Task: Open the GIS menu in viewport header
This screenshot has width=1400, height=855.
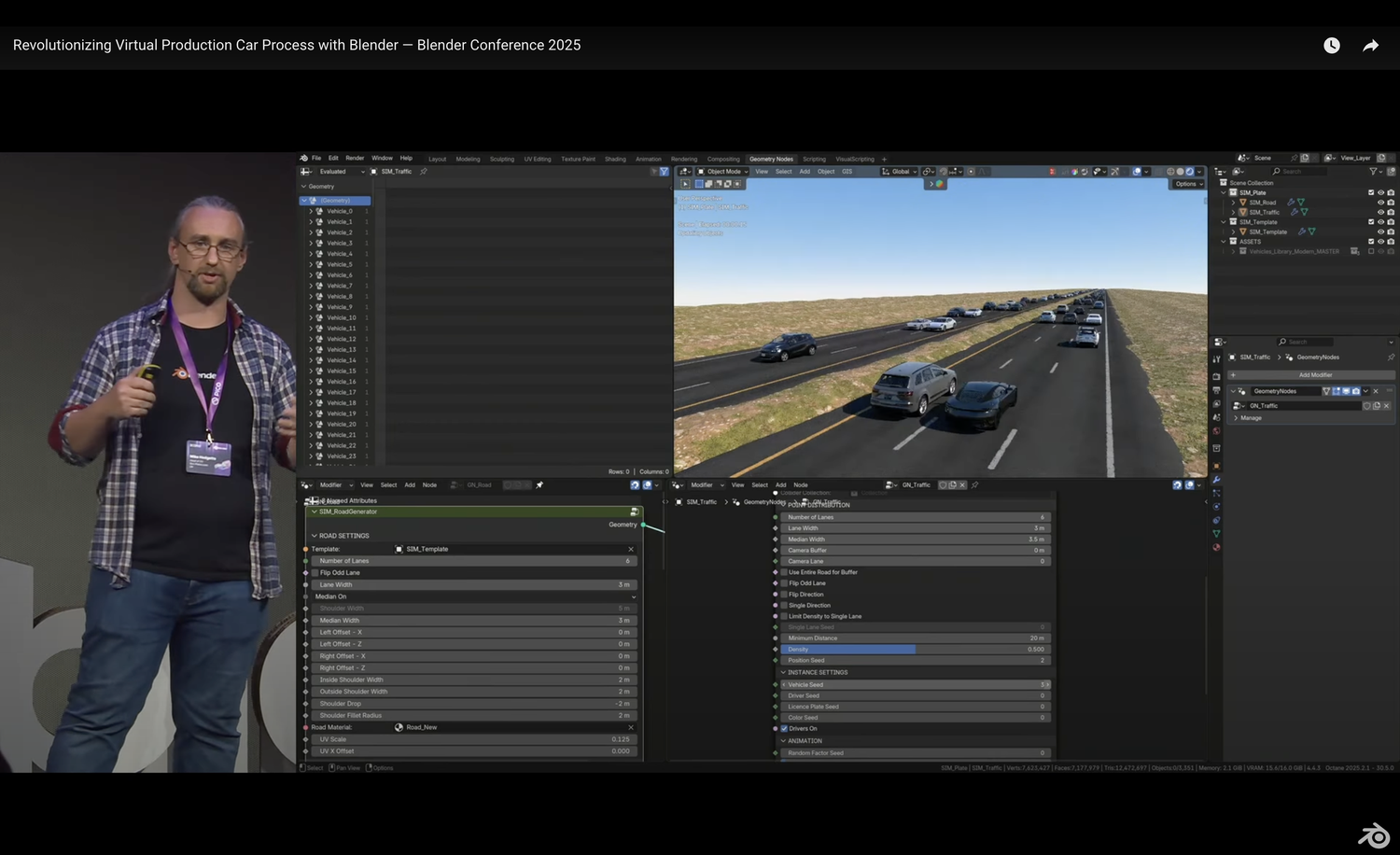Action: pos(847,172)
